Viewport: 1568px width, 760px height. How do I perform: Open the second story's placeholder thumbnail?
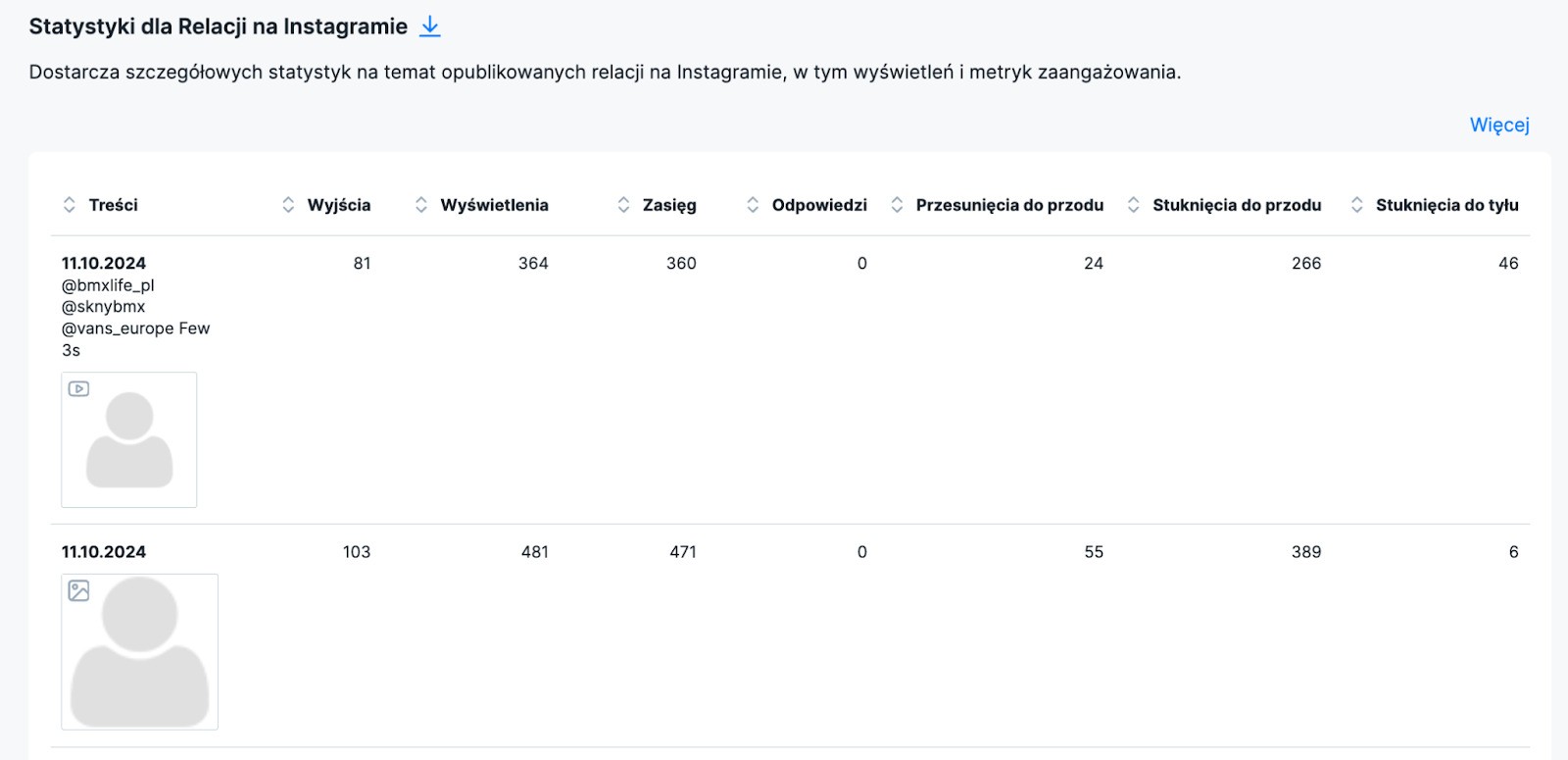click(x=140, y=652)
